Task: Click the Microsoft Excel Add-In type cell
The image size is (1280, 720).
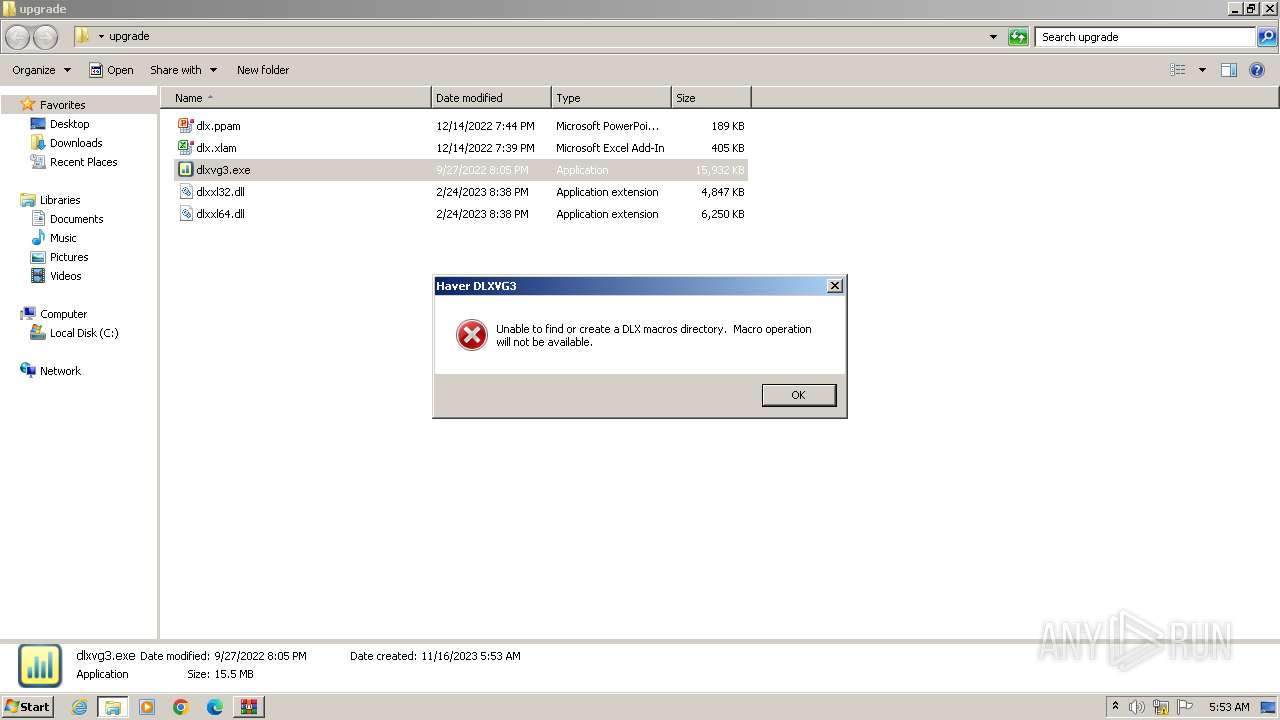Action: 610,148
